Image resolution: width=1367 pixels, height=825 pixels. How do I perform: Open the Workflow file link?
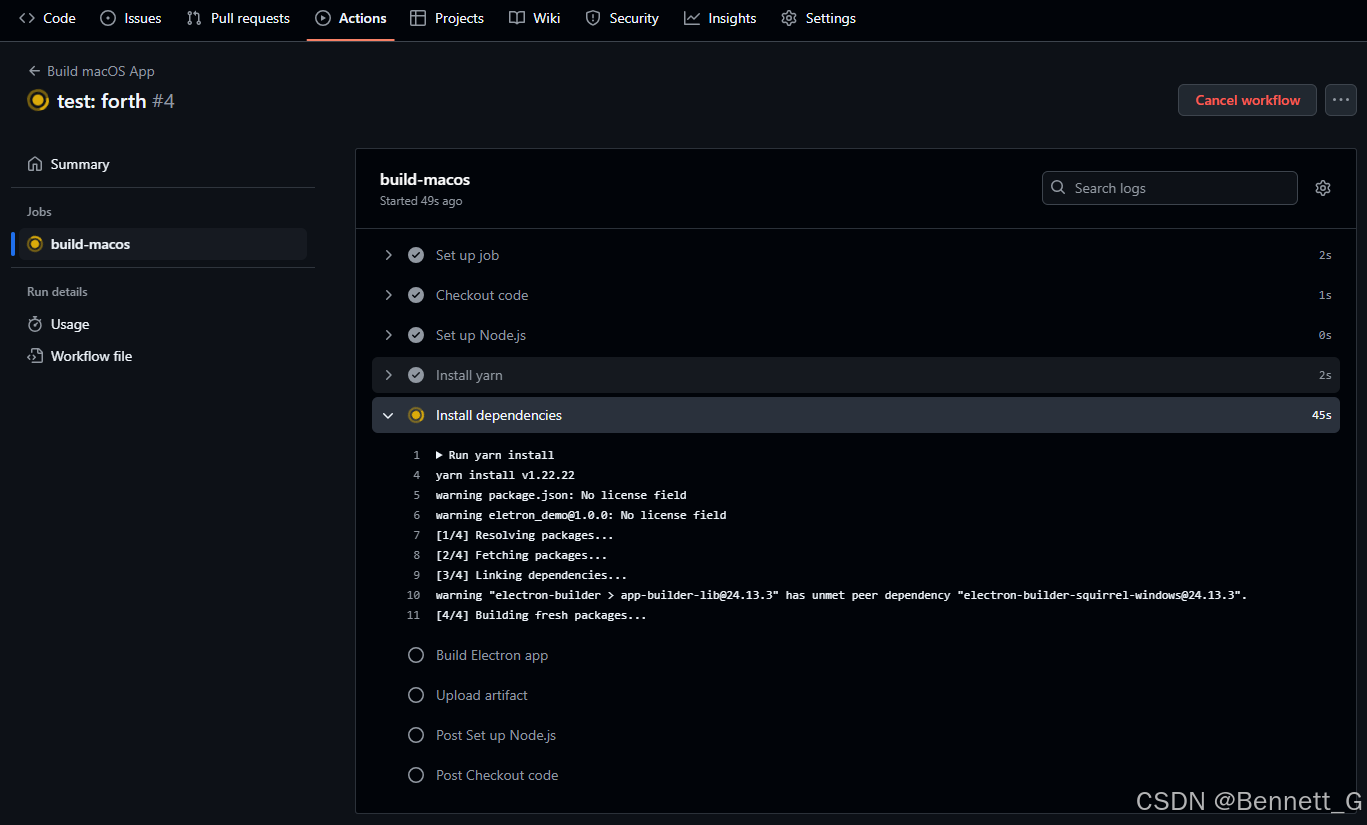pos(163,356)
